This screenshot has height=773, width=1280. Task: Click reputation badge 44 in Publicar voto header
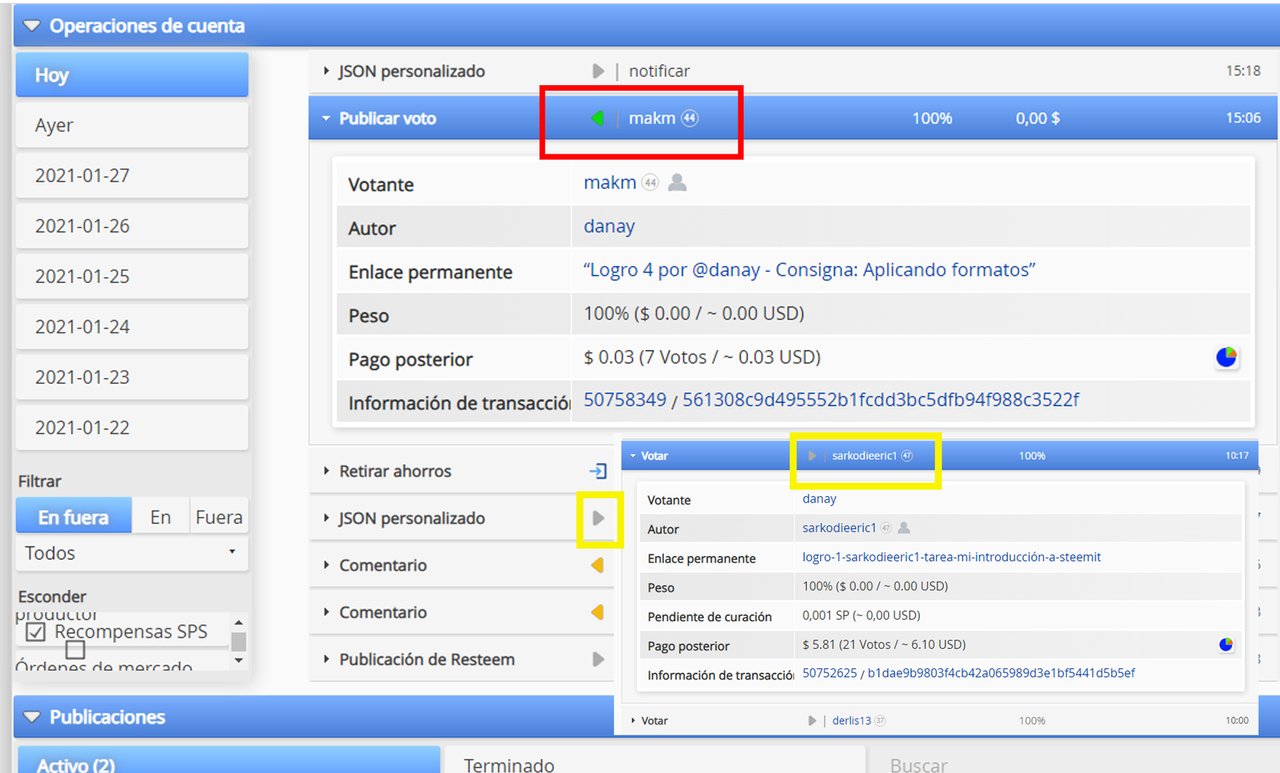click(690, 118)
